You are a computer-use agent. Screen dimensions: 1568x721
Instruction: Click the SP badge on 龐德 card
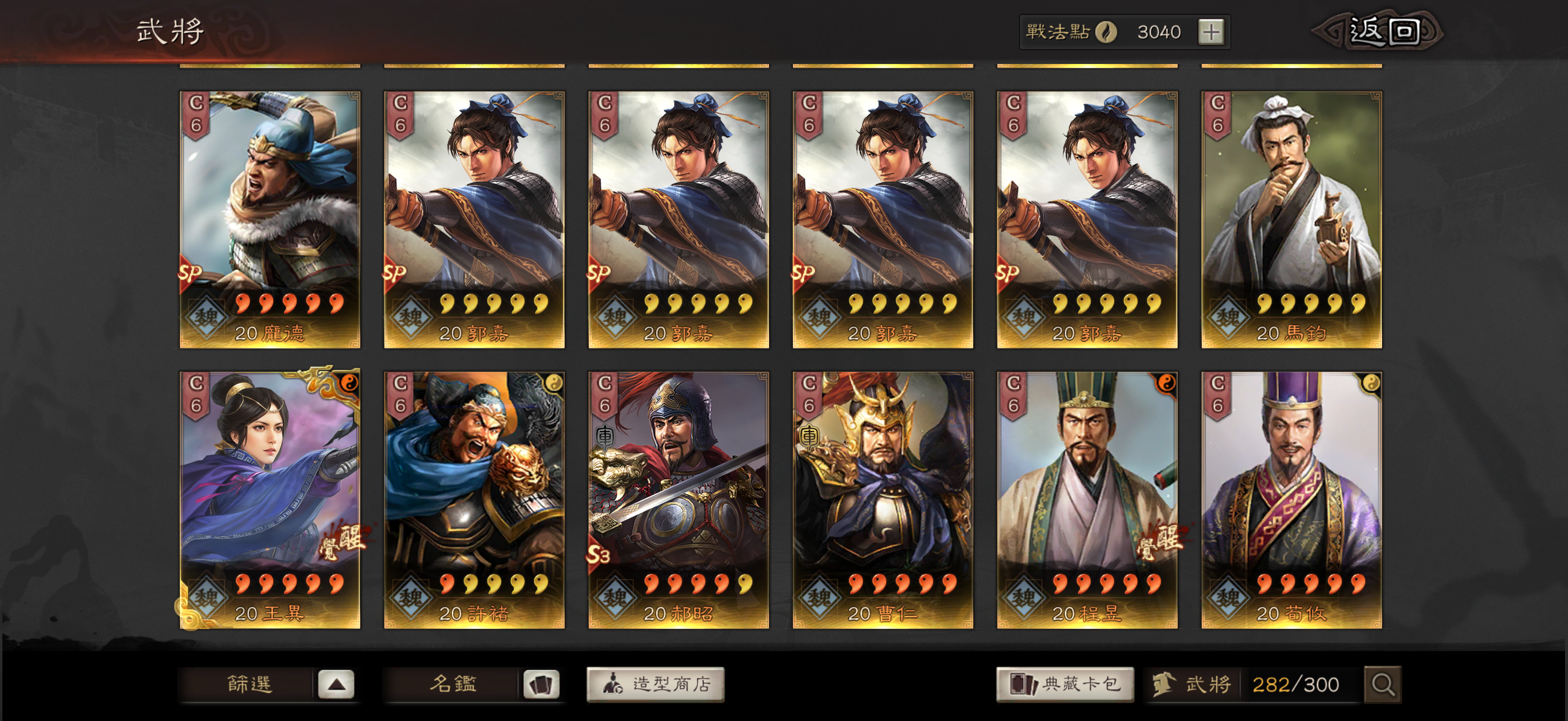click(x=191, y=273)
